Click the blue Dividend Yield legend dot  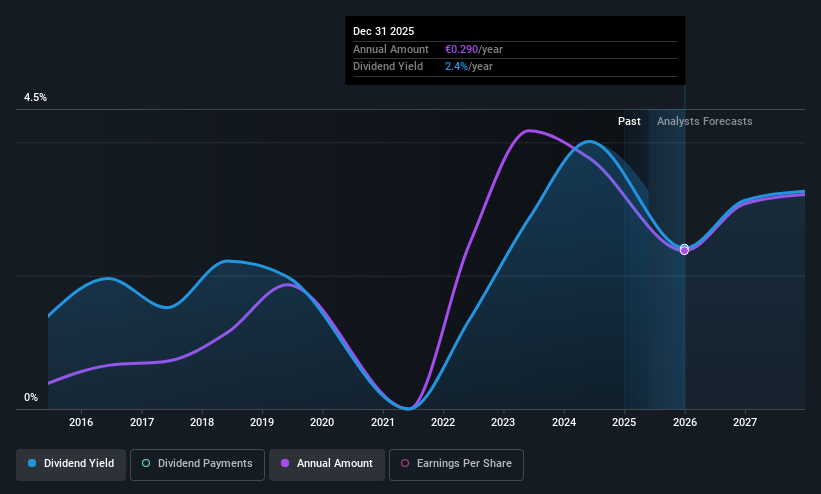click(x=32, y=463)
